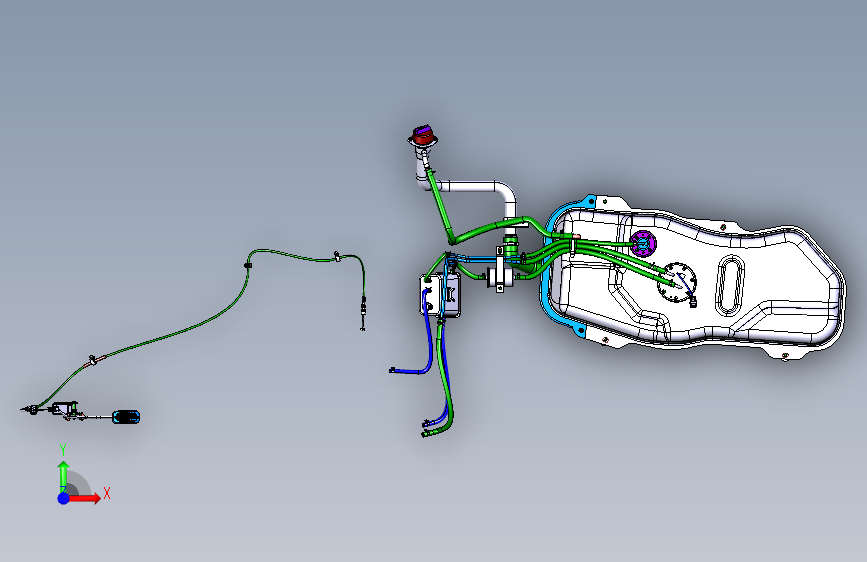This screenshot has width=867, height=562.
Task: Select the rectangular canister box
Action: [440, 295]
